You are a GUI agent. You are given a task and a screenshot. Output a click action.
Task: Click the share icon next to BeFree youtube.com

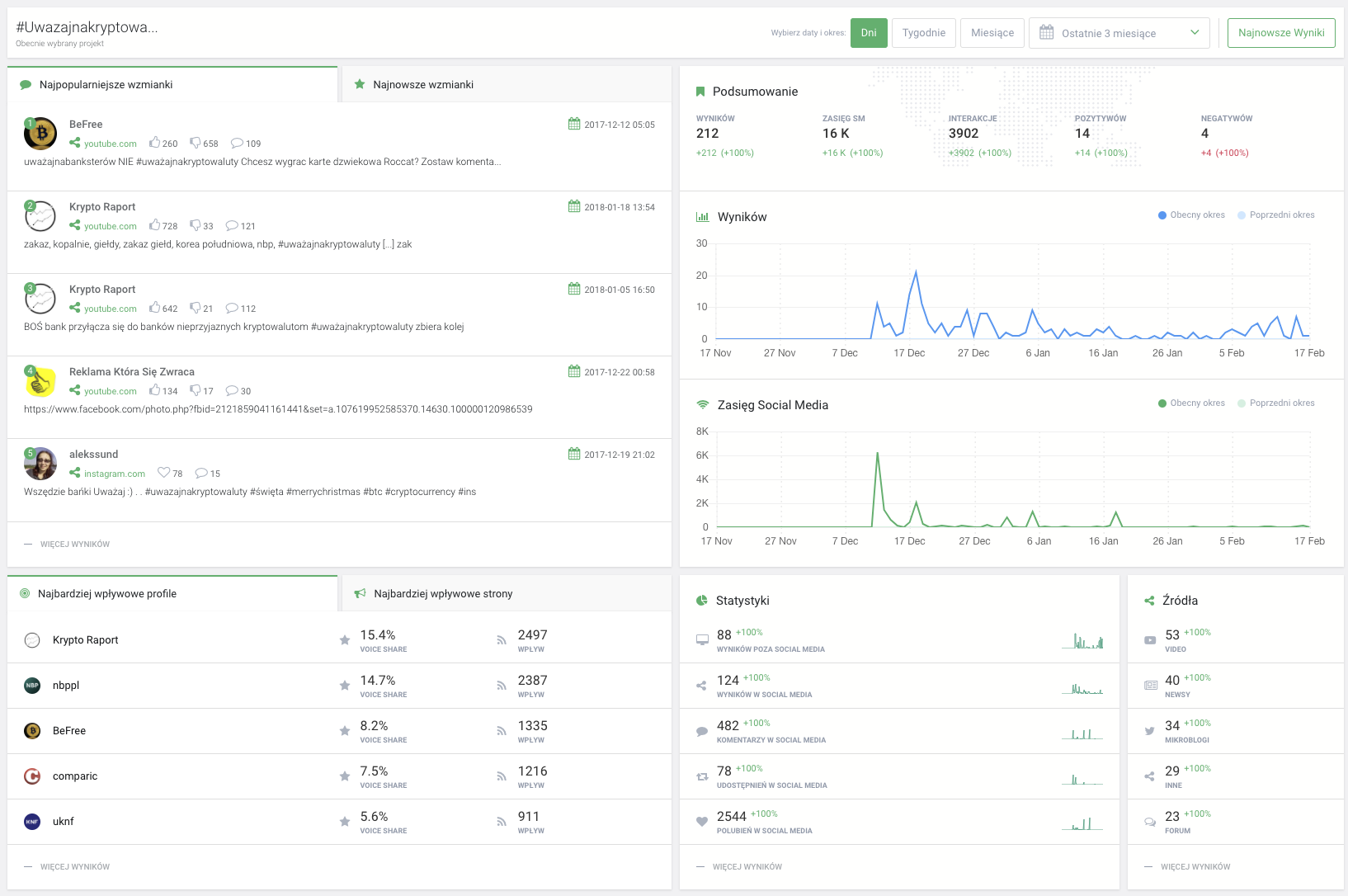click(75, 144)
